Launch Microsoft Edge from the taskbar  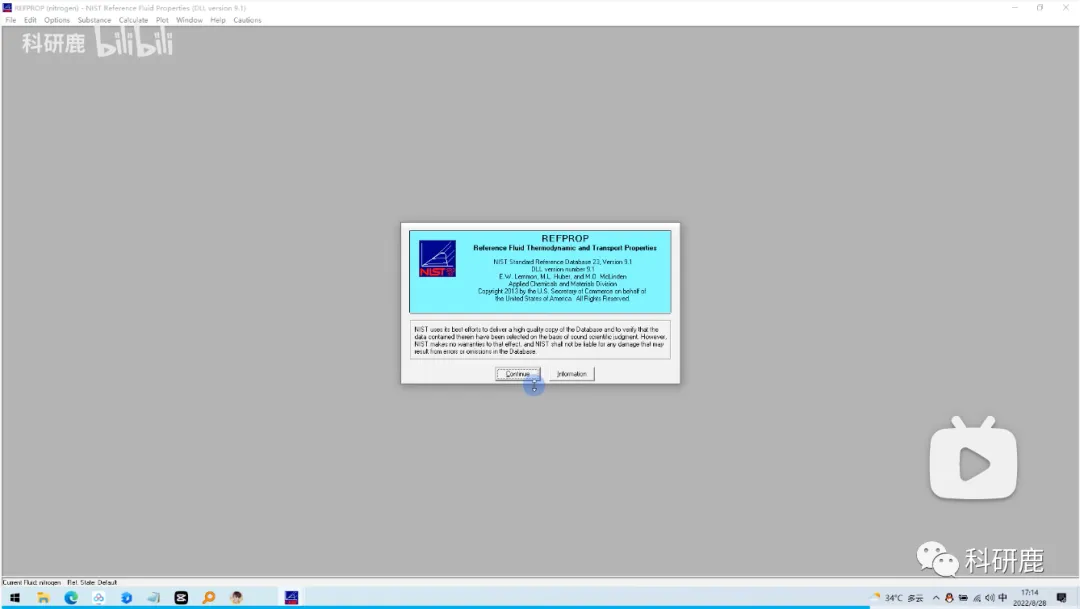[x=71, y=598]
